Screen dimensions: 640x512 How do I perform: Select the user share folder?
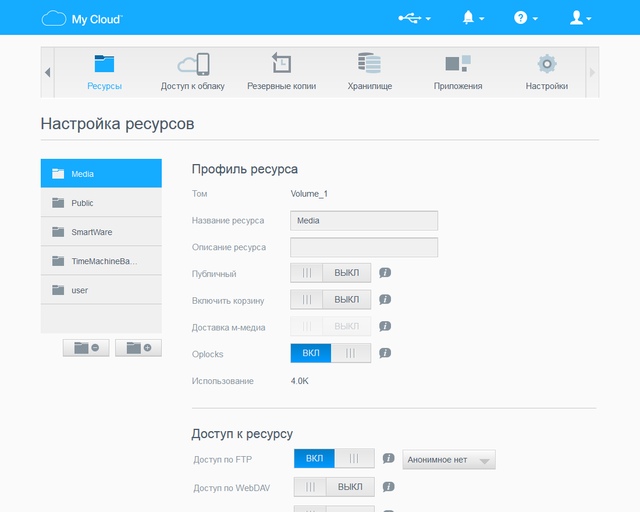pos(101,290)
